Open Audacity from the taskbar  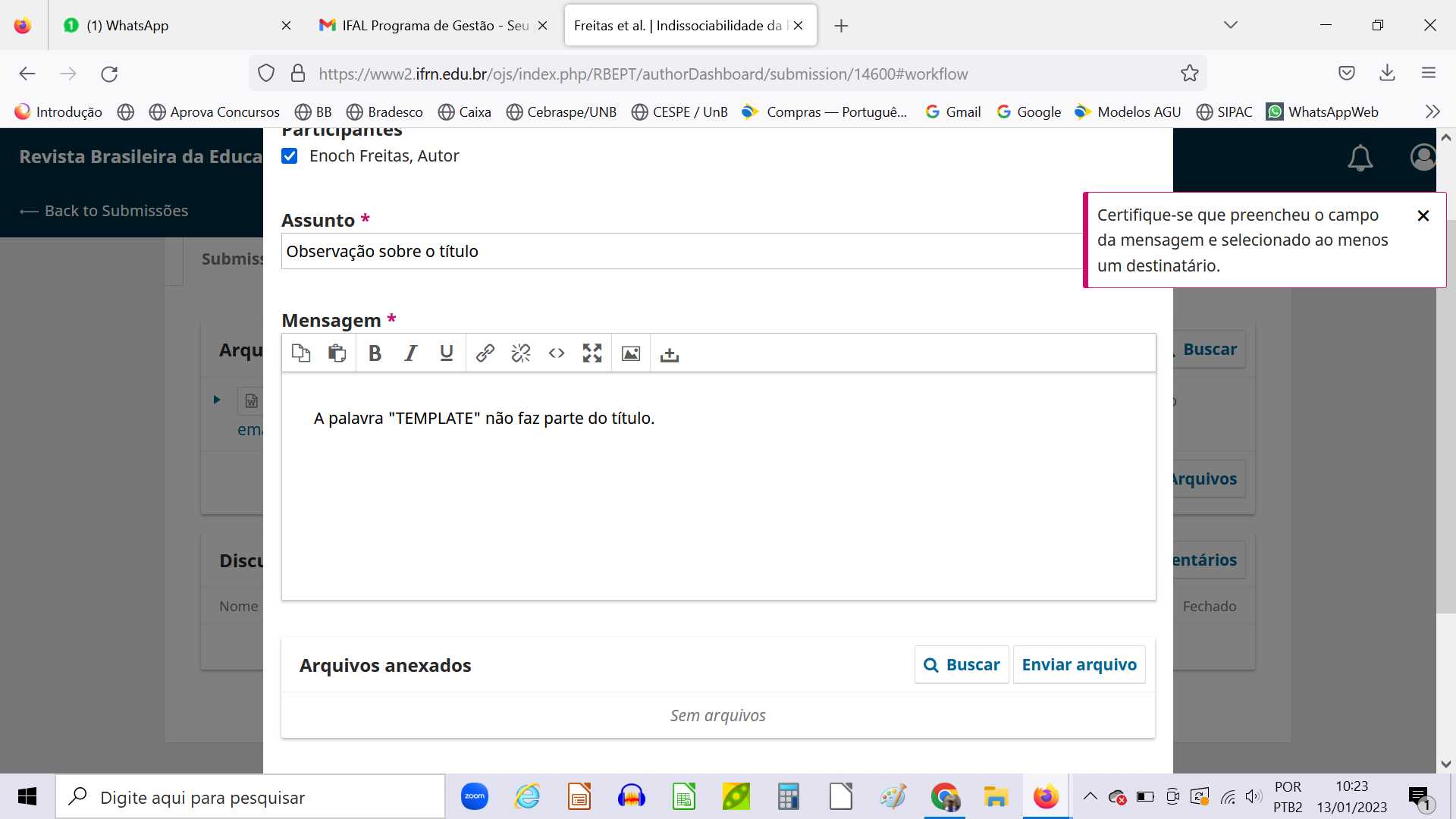[x=631, y=797]
